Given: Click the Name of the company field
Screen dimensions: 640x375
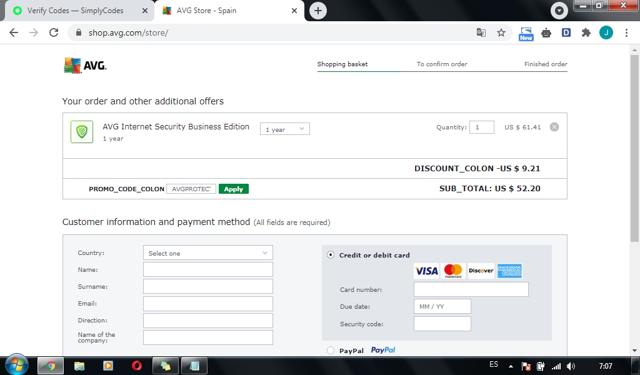Looking at the screenshot, I should [208, 337].
